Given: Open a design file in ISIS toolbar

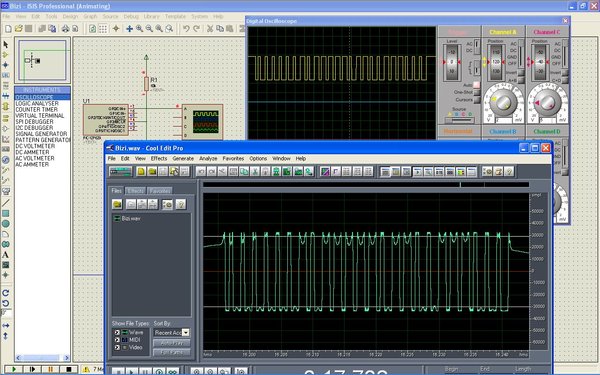Looking at the screenshot, I should (x=18, y=29).
